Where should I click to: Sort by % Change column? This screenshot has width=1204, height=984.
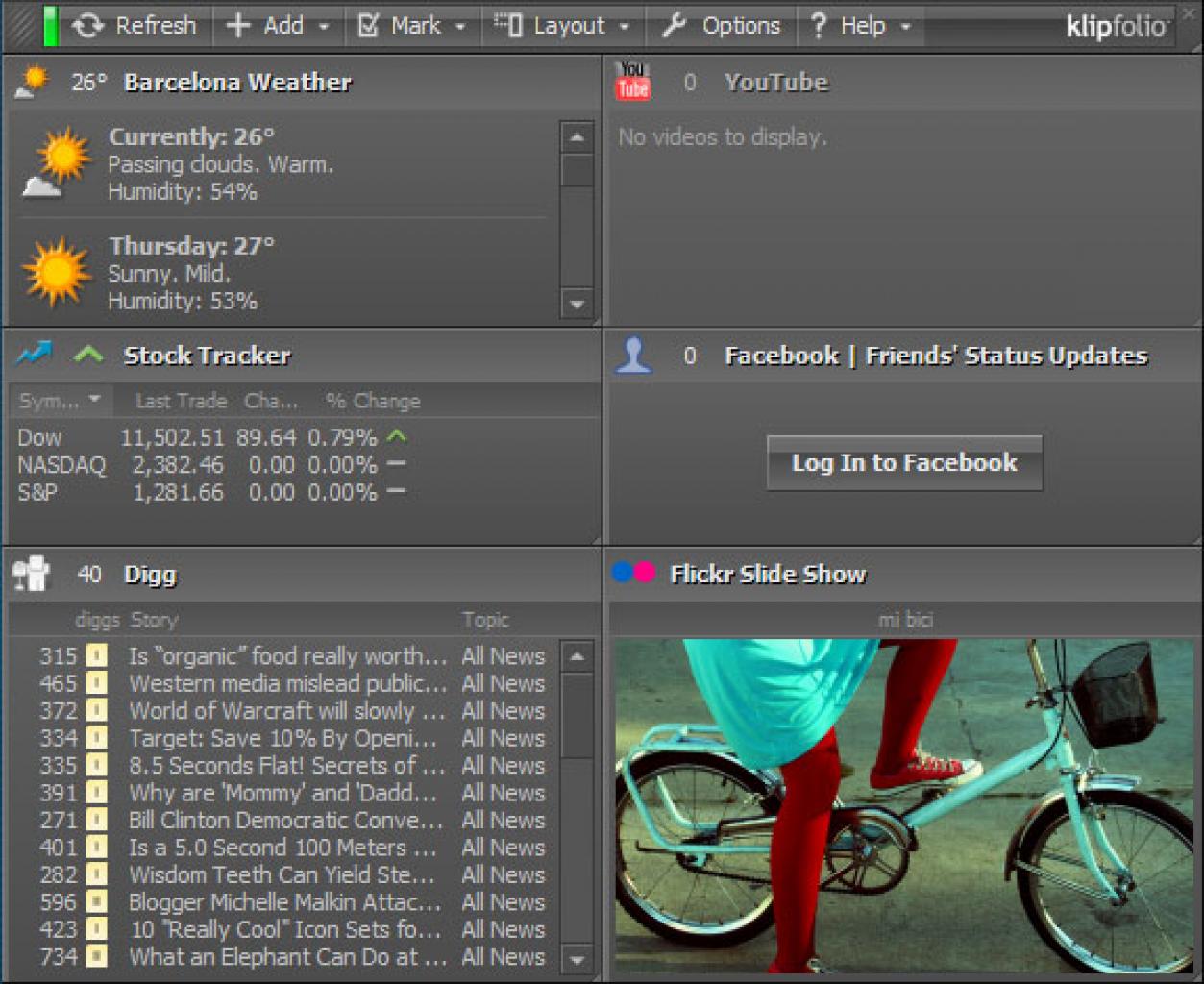click(x=373, y=401)
